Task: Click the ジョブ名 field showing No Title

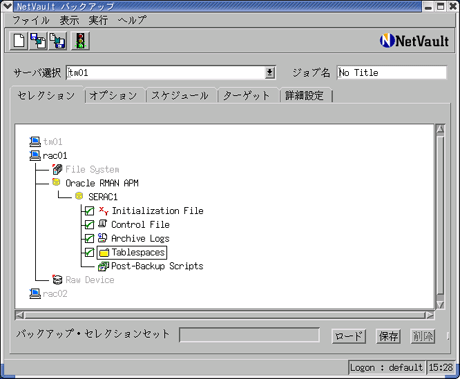Action: pos(391,72)
